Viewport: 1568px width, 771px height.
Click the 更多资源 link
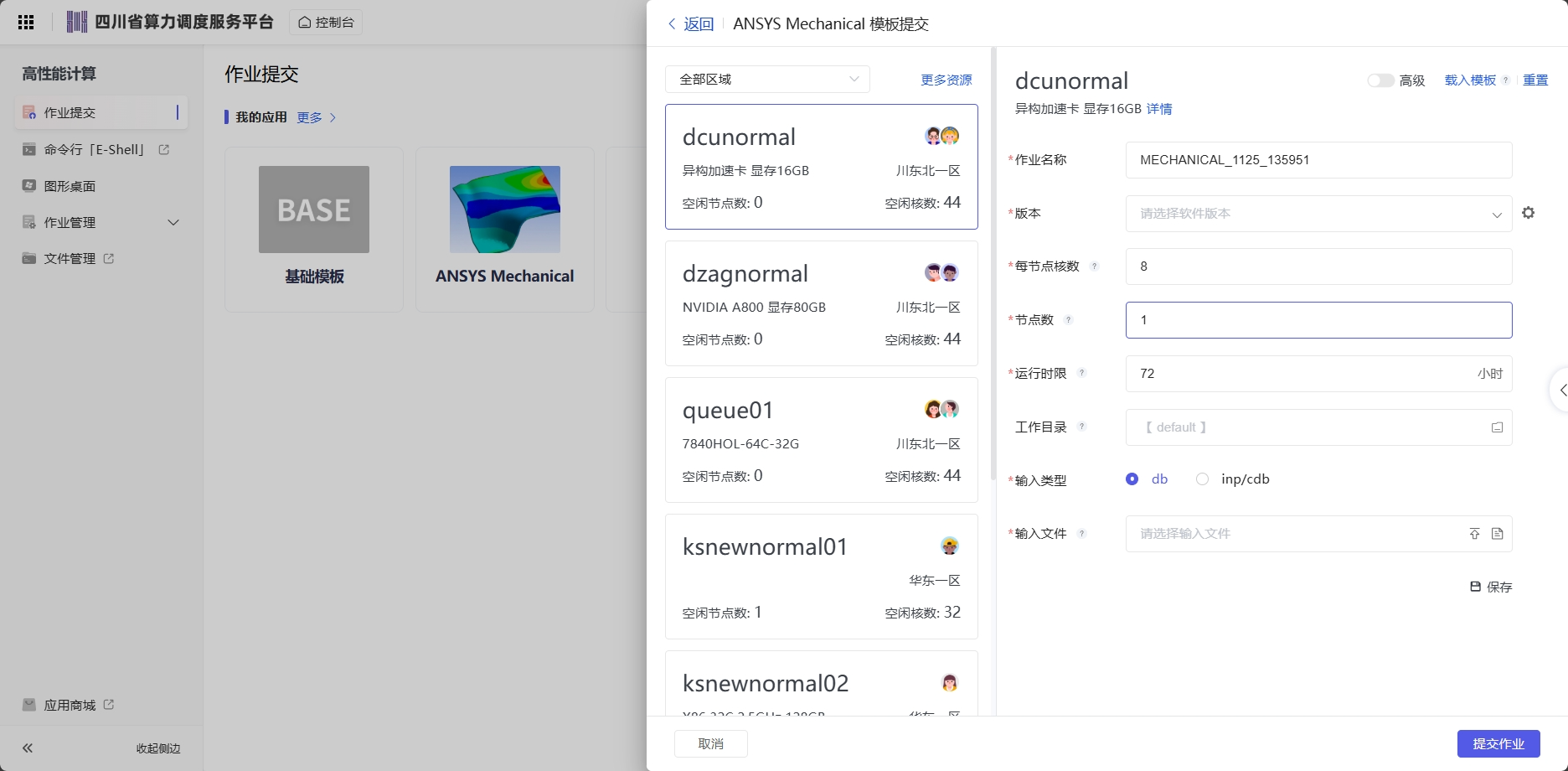click(946, 80)
